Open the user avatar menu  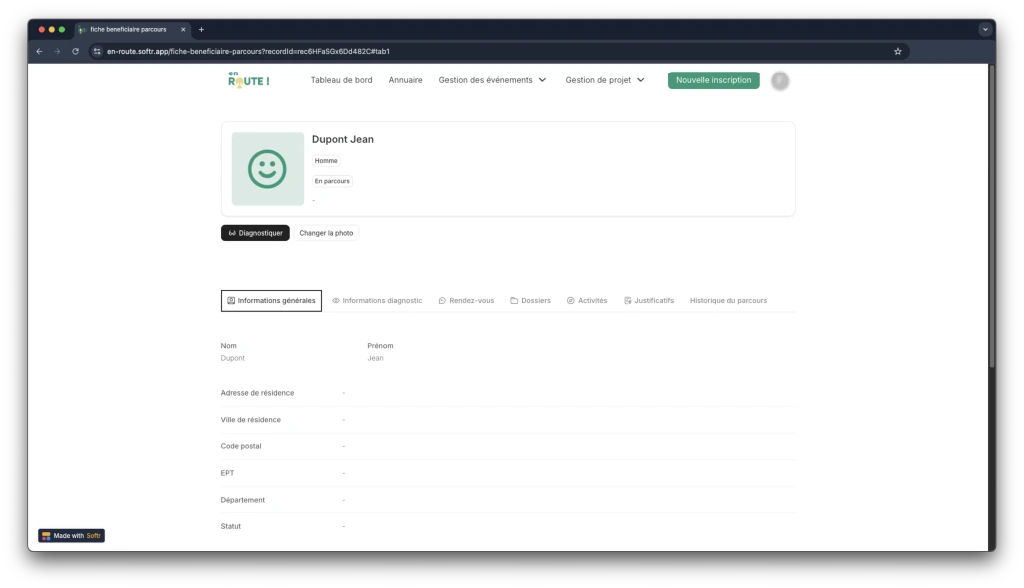coord(780,81)
